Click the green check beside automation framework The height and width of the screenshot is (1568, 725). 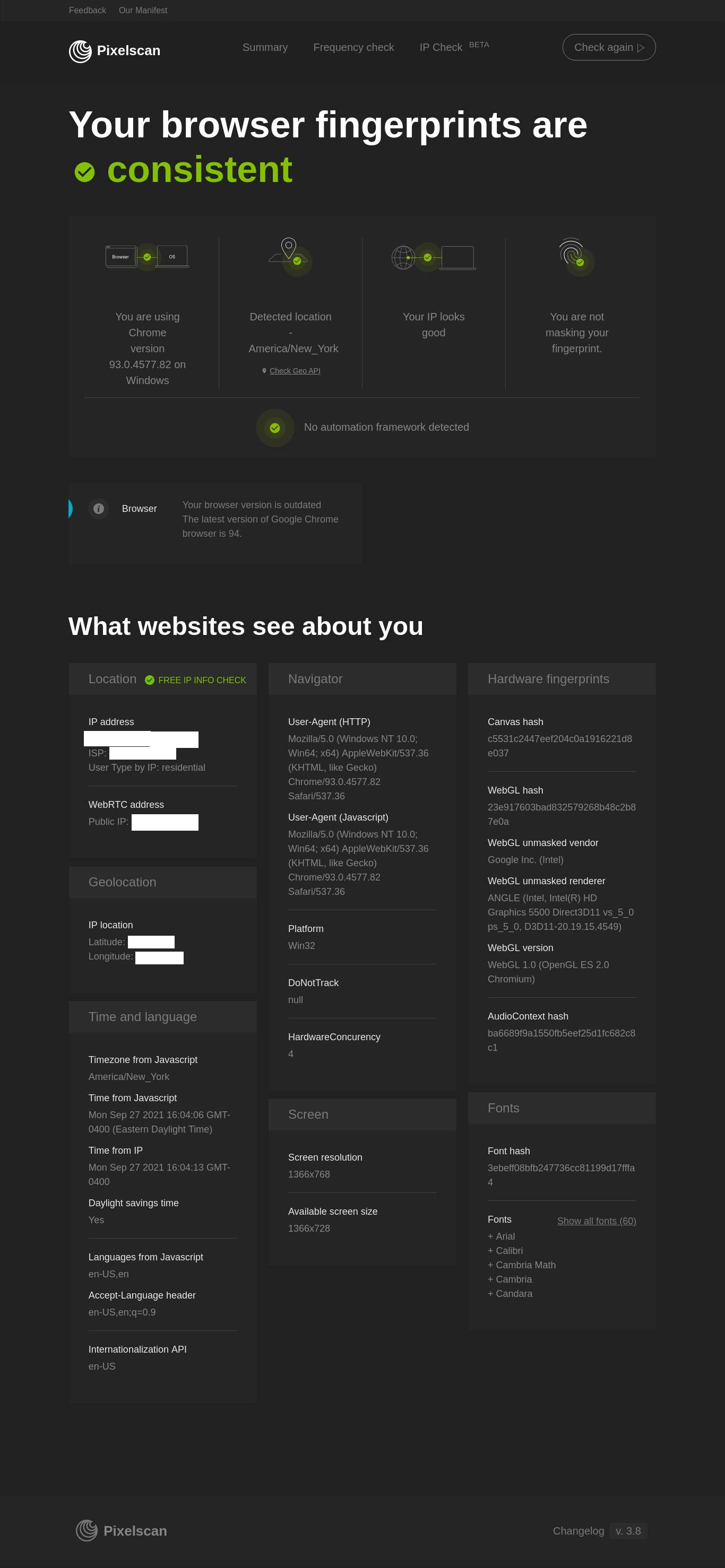coord(275,428)
